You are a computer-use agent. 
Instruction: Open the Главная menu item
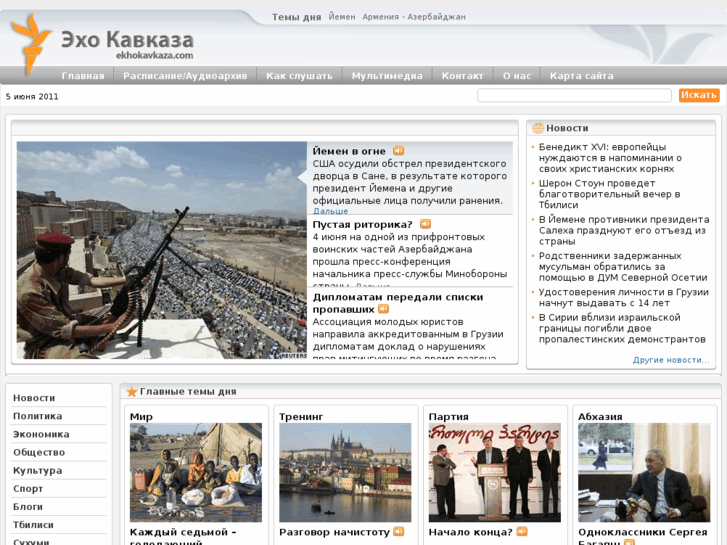[x=83, y=76]
